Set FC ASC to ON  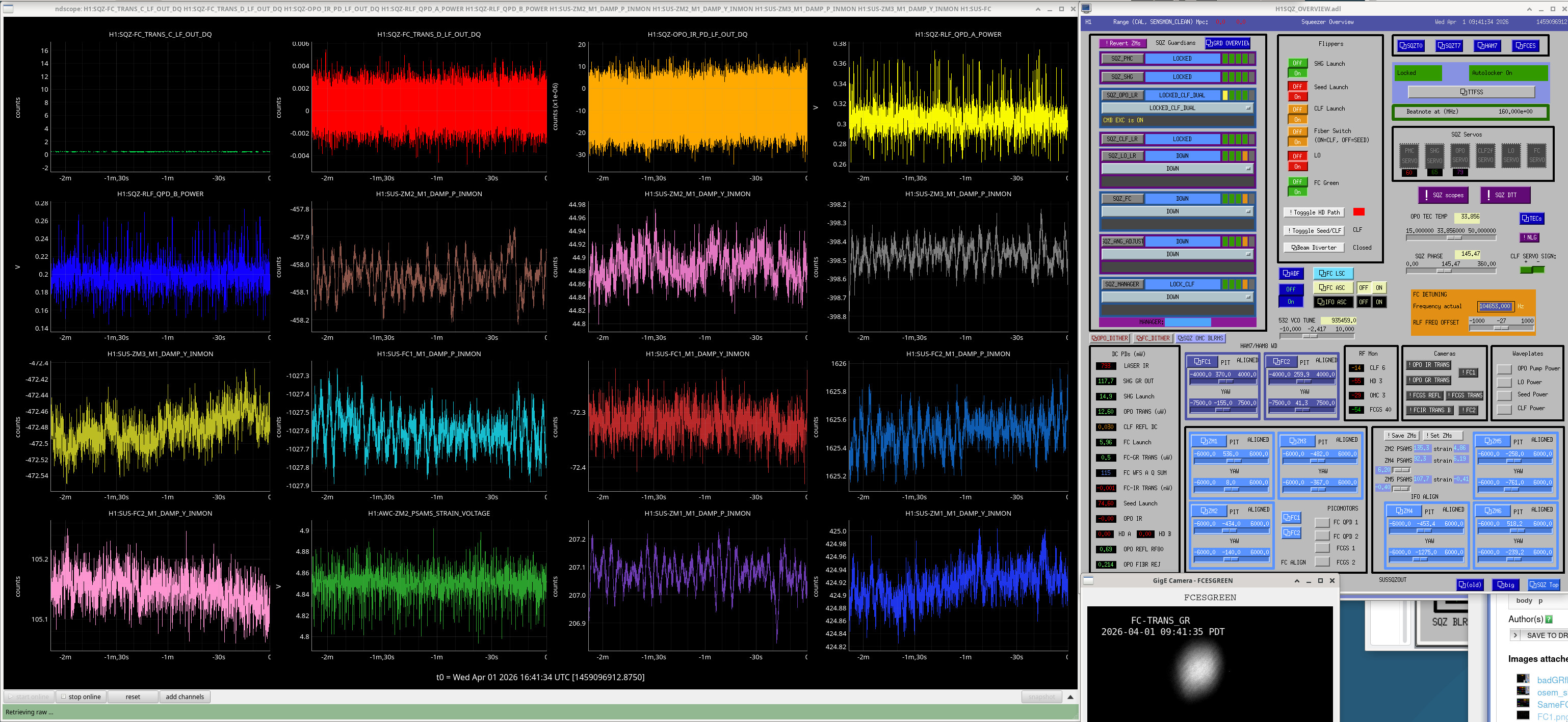click(x=1379, y=288)
